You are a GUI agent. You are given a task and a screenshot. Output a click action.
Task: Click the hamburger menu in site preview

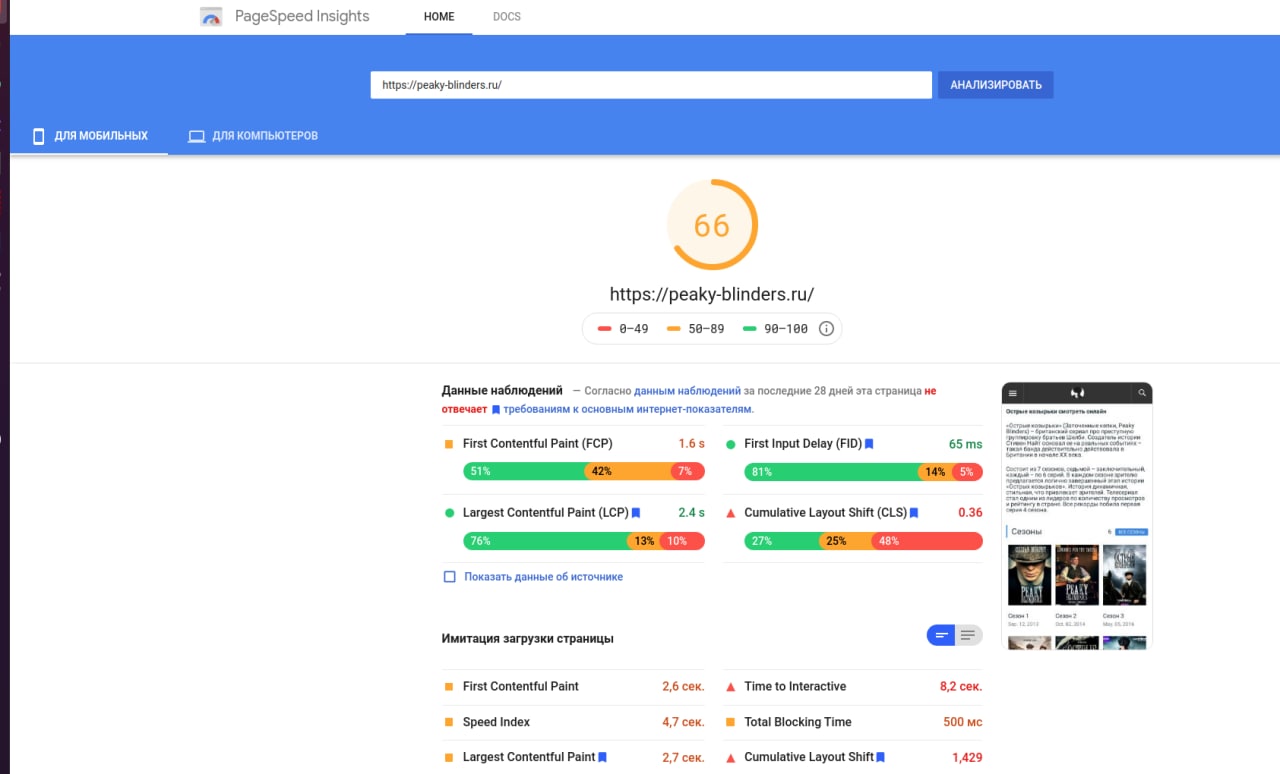pos(1012,393)
